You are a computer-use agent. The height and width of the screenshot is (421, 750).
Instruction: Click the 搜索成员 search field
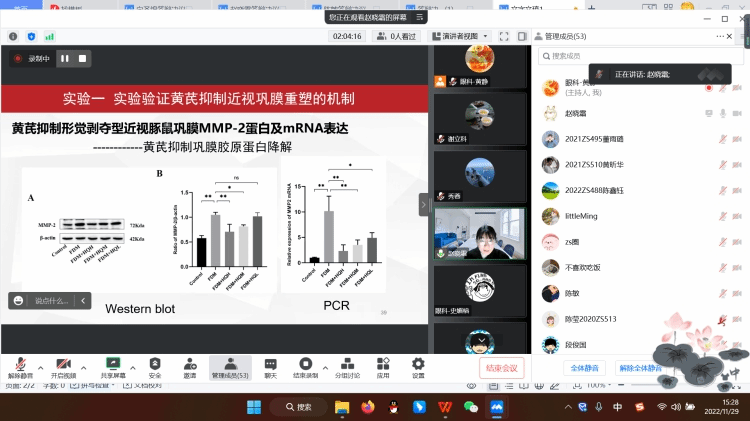(641, 56)
